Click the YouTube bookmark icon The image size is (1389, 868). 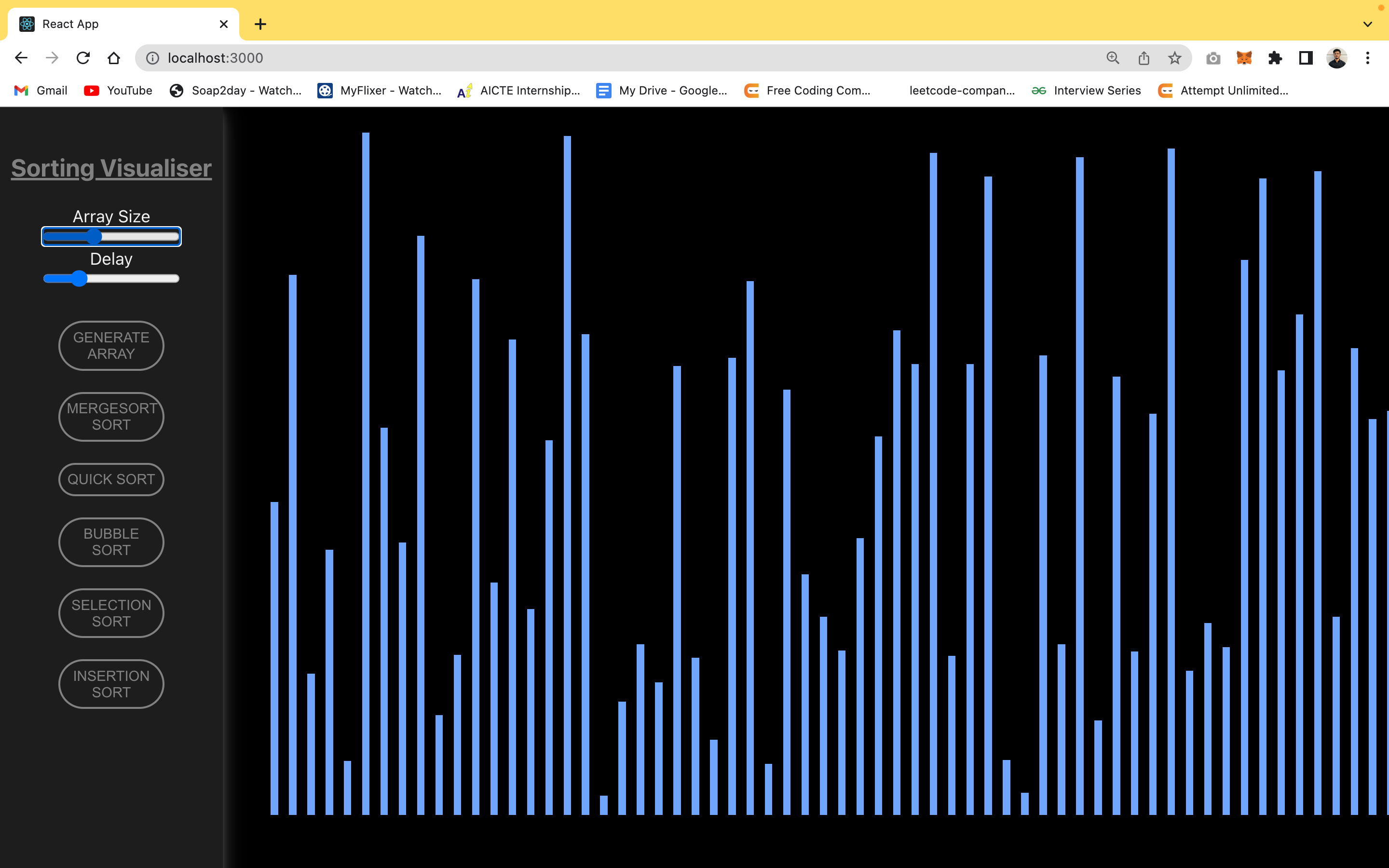(91, 90)
